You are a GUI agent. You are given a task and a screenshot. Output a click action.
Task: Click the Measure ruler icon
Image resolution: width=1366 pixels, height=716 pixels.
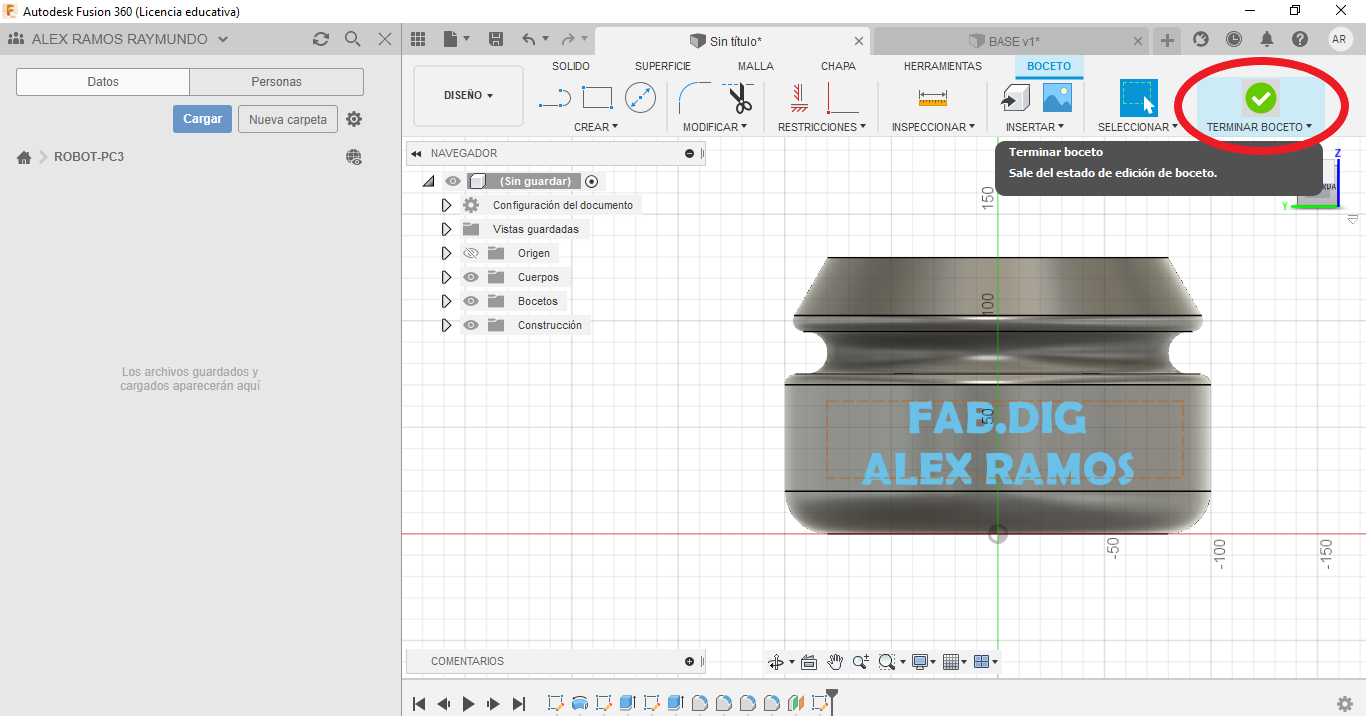point(932,98)
